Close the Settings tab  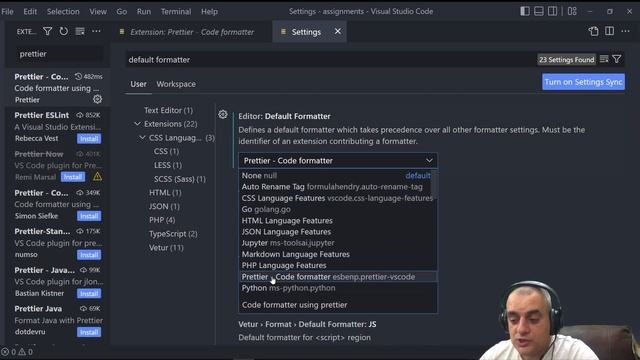click(338, 31)
